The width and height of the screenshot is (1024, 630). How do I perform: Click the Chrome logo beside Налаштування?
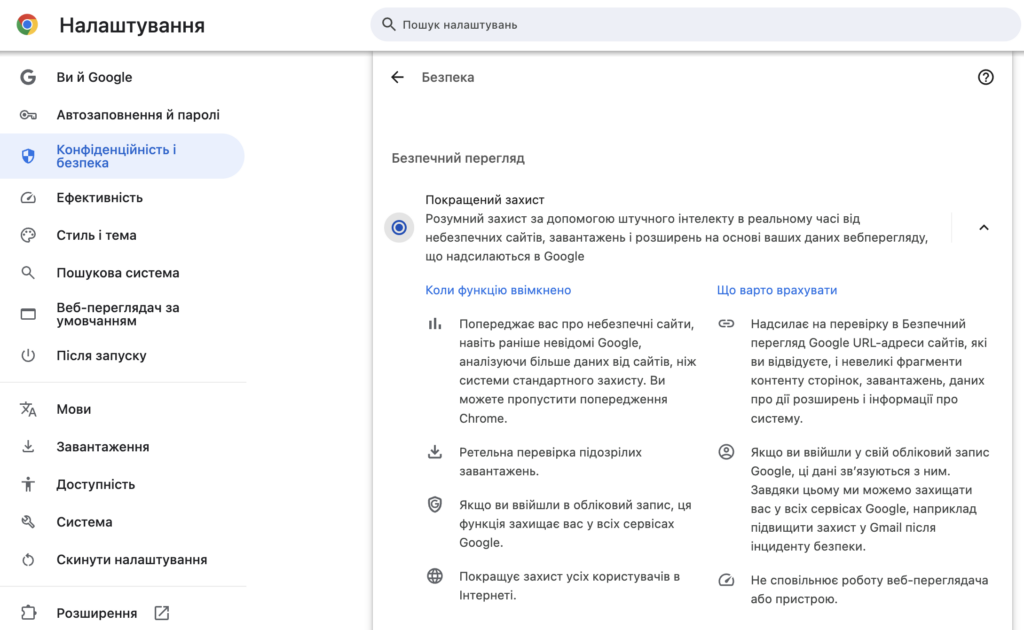[x=29, y=26]
